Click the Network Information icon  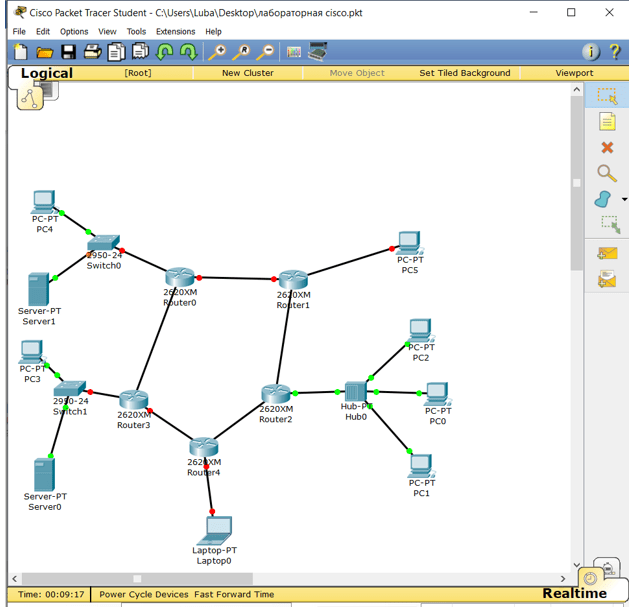[591, 52]
